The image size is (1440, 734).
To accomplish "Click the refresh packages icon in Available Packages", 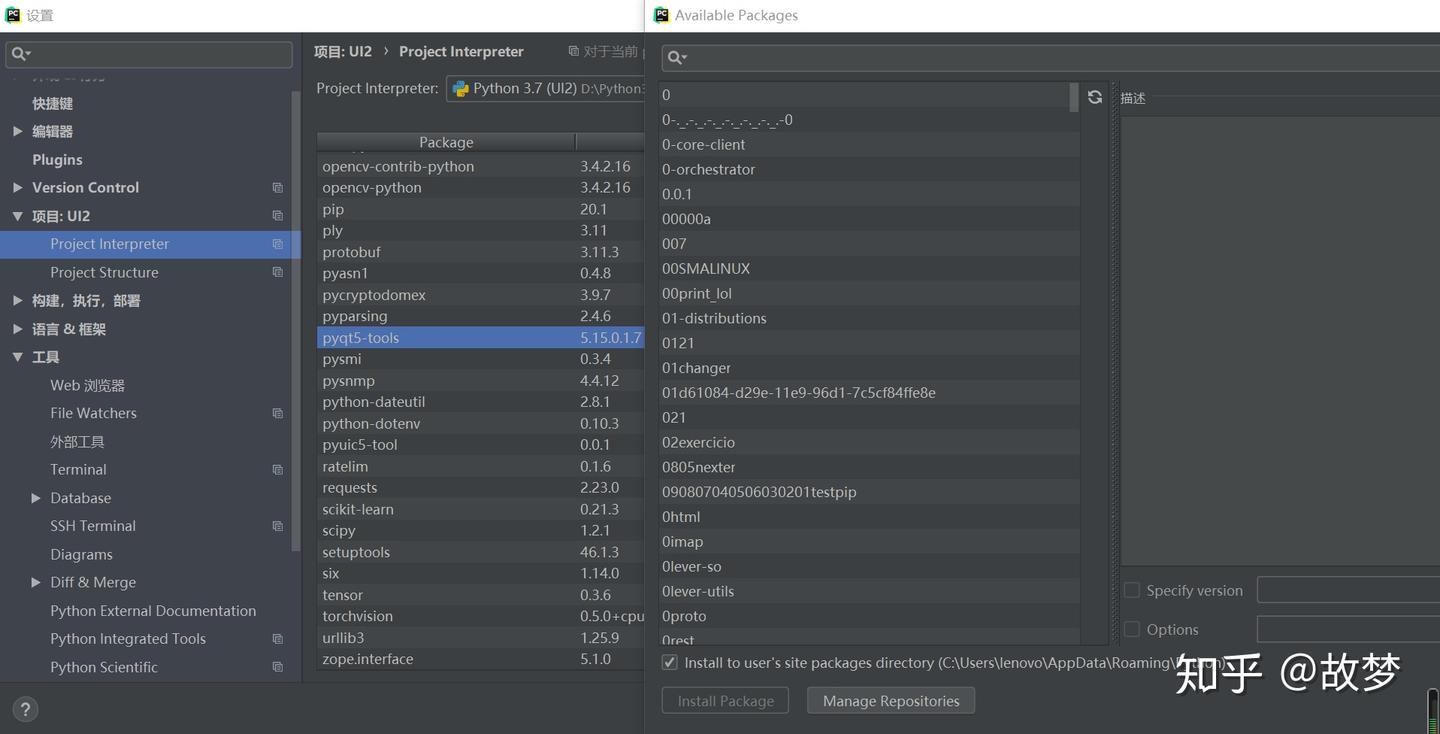I will 1094,96.
